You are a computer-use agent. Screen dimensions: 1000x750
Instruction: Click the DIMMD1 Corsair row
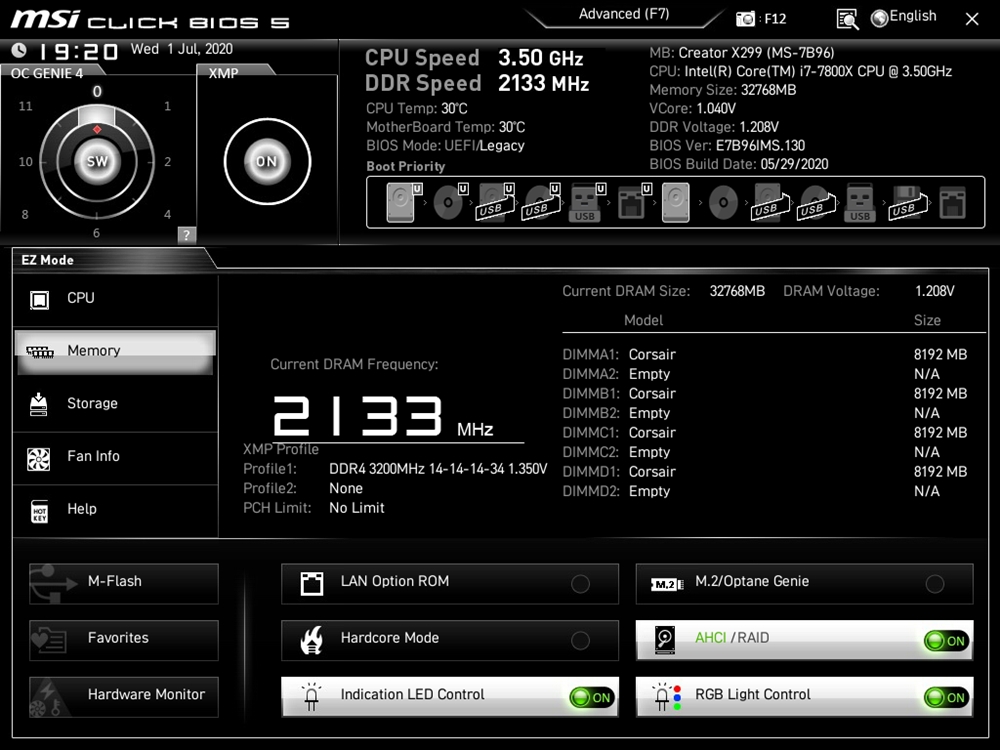tap(765, 472)
